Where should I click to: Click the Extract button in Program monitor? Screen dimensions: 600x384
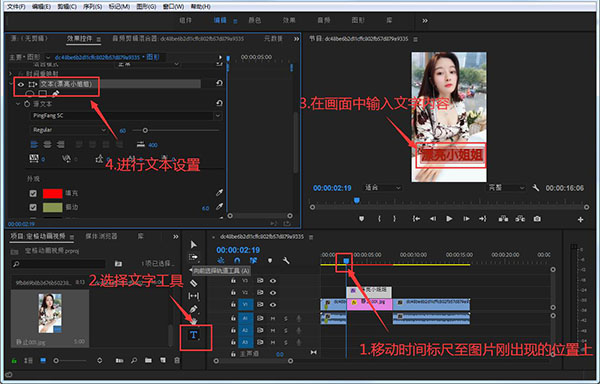[x=520, y=219]
